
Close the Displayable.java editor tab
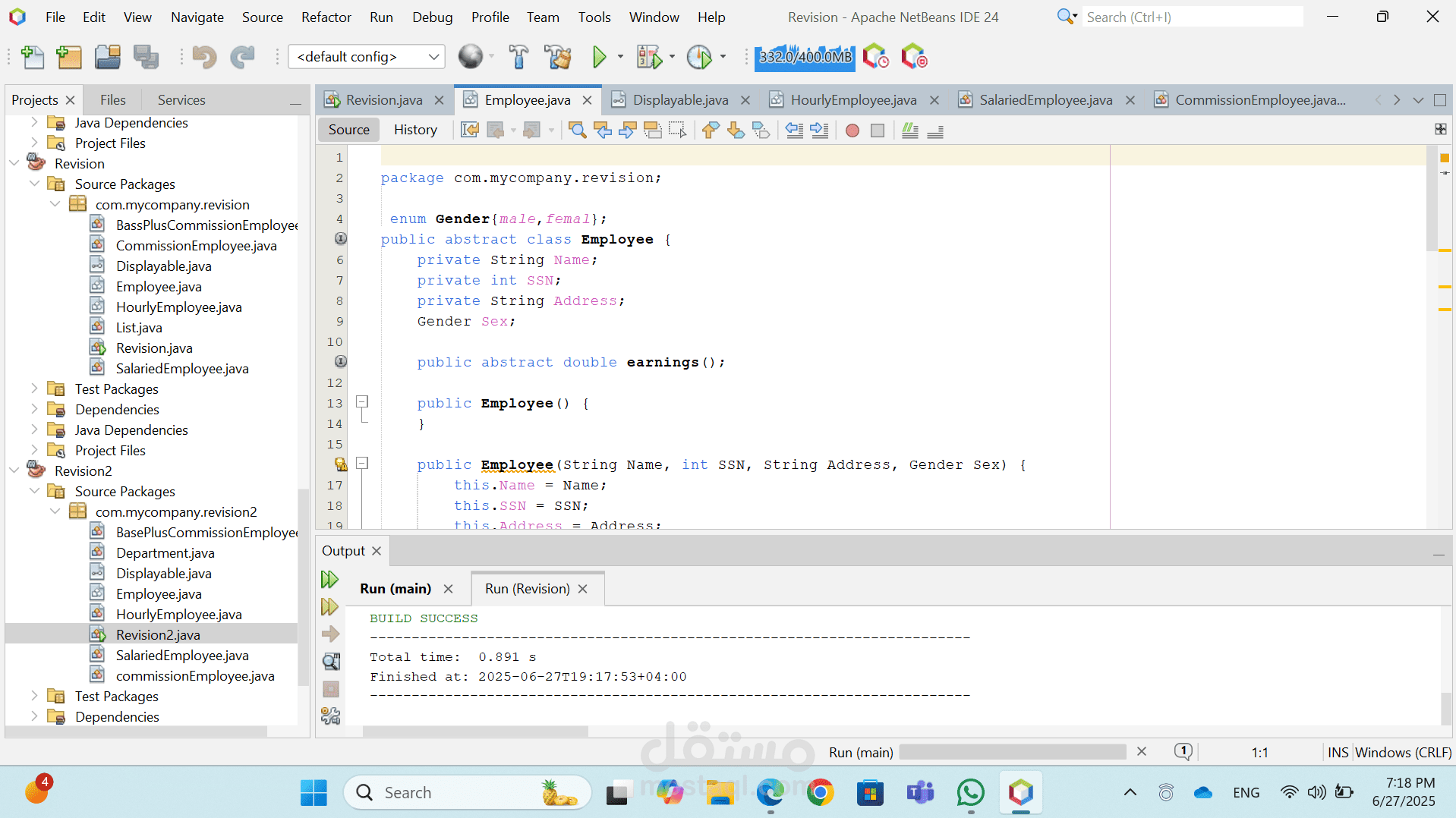tap(745, 100)
